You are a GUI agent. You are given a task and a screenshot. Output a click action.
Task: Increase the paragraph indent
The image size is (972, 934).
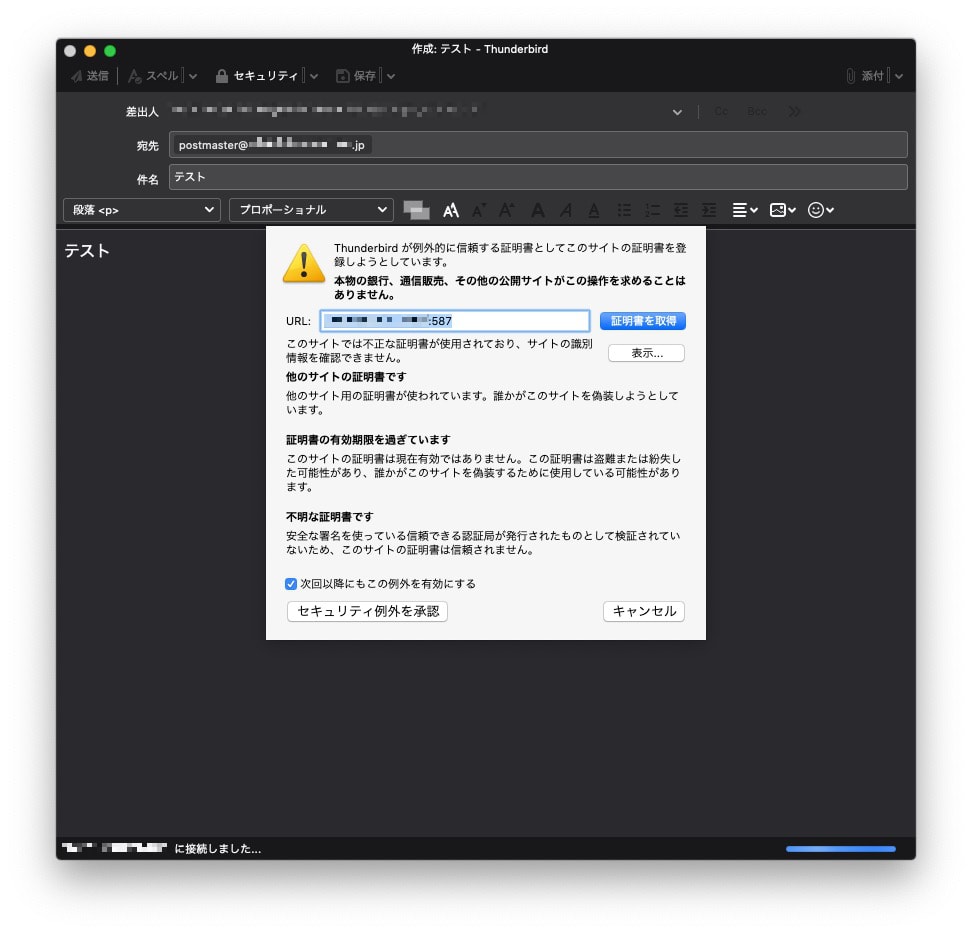tap(708, 210)
